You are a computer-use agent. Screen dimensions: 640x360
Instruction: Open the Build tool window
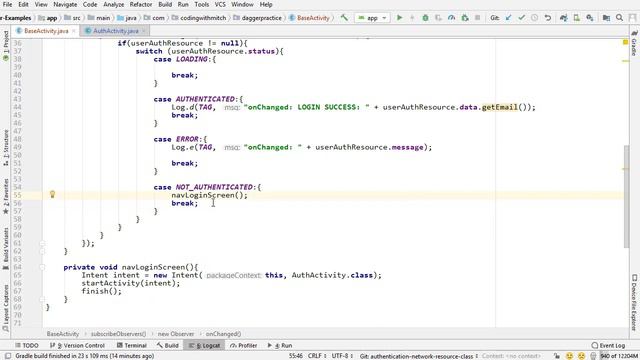tap(168, 345)
